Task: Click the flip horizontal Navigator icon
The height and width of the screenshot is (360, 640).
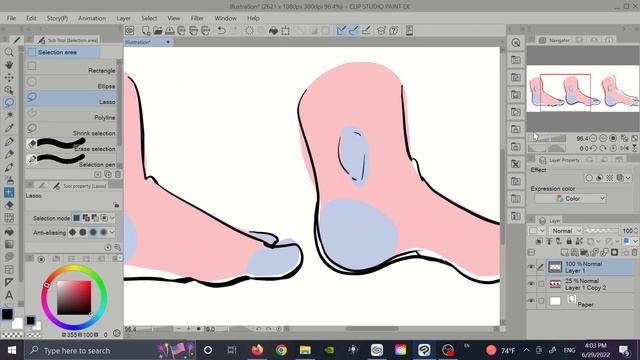Action: coord(624,149)
